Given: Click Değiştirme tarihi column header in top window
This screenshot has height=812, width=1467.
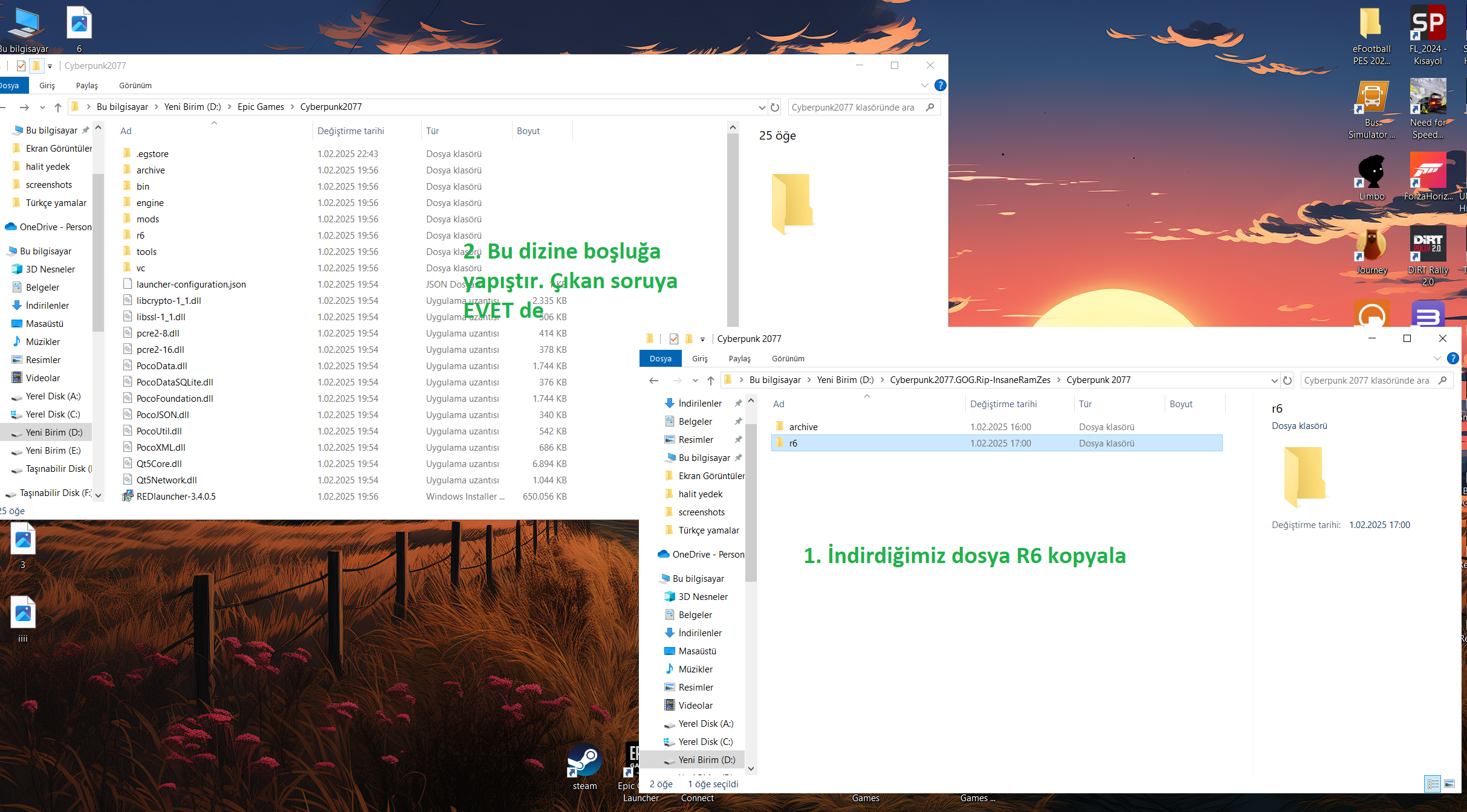Looking at the screenshot, I should (x=351, y=130).
